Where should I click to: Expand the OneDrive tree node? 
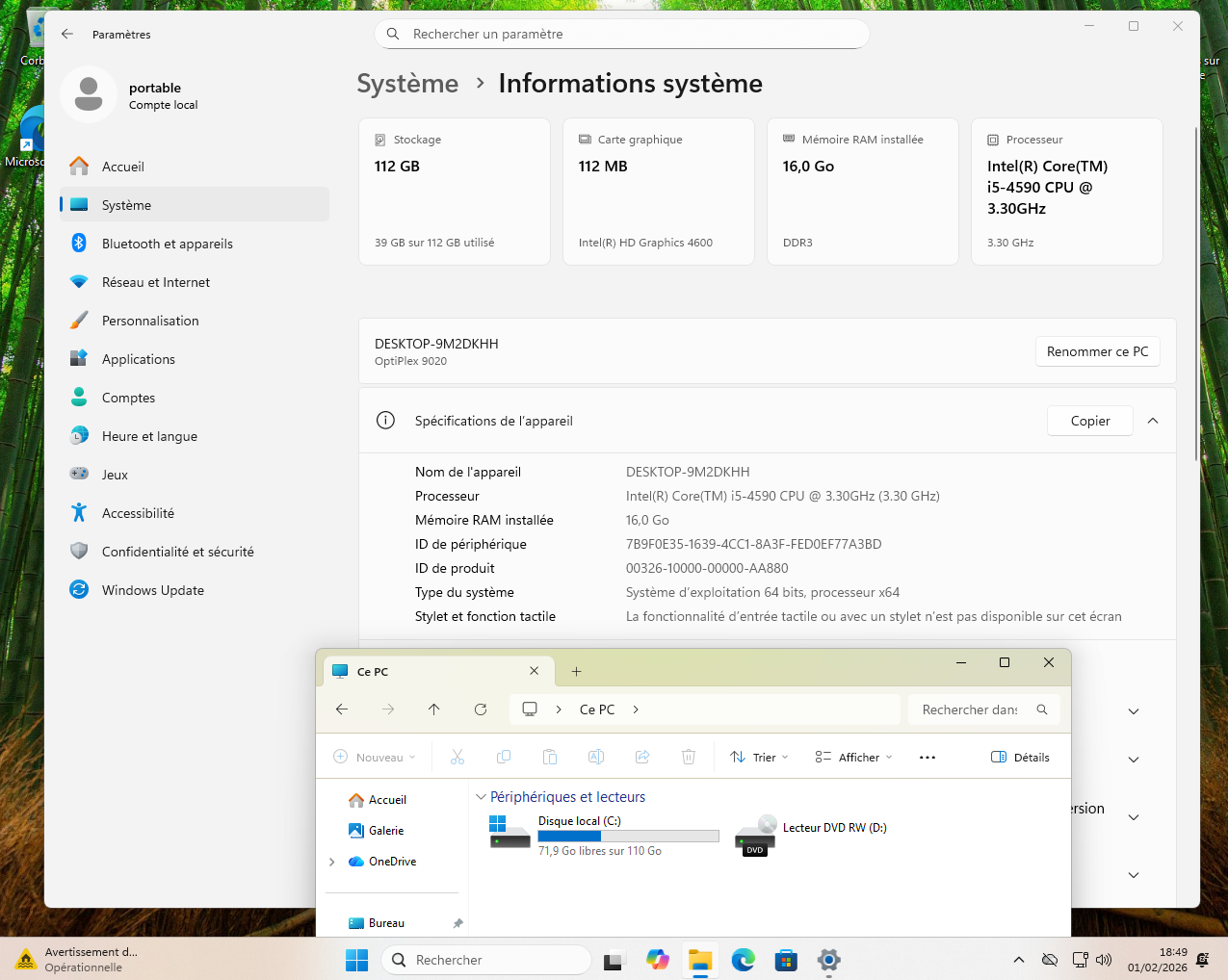coord(332,862)
